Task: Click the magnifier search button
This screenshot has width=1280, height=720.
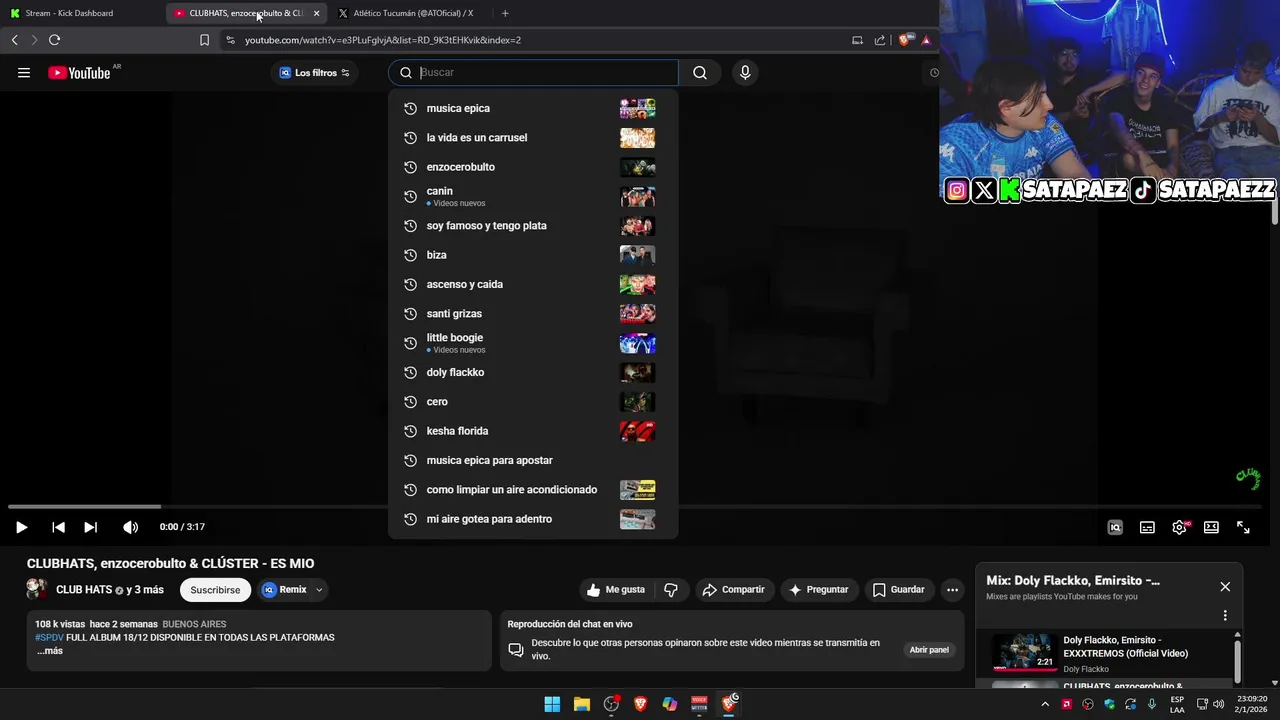Action: 700,72
